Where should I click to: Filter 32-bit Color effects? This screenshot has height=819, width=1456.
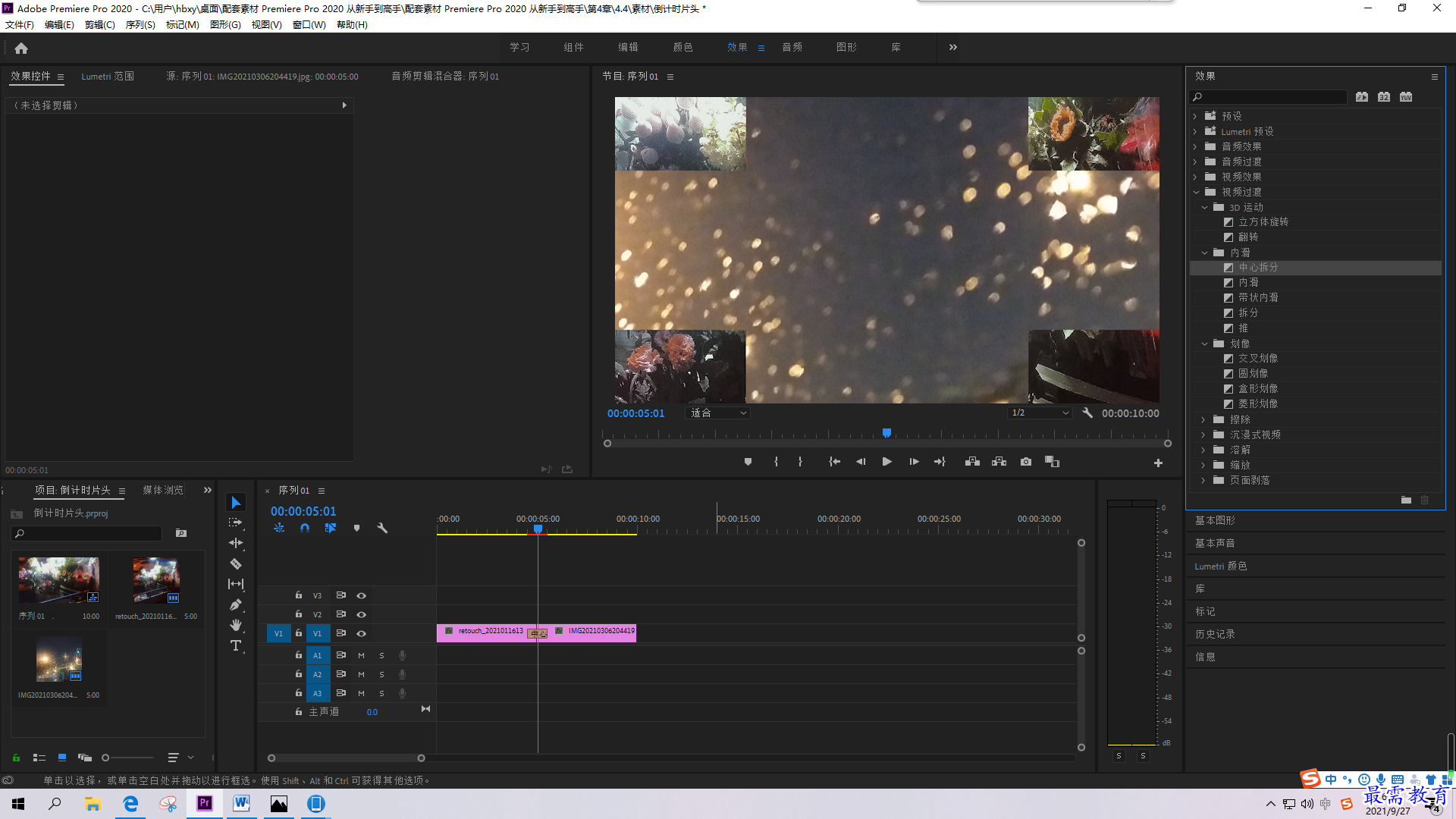(1384, 97)
